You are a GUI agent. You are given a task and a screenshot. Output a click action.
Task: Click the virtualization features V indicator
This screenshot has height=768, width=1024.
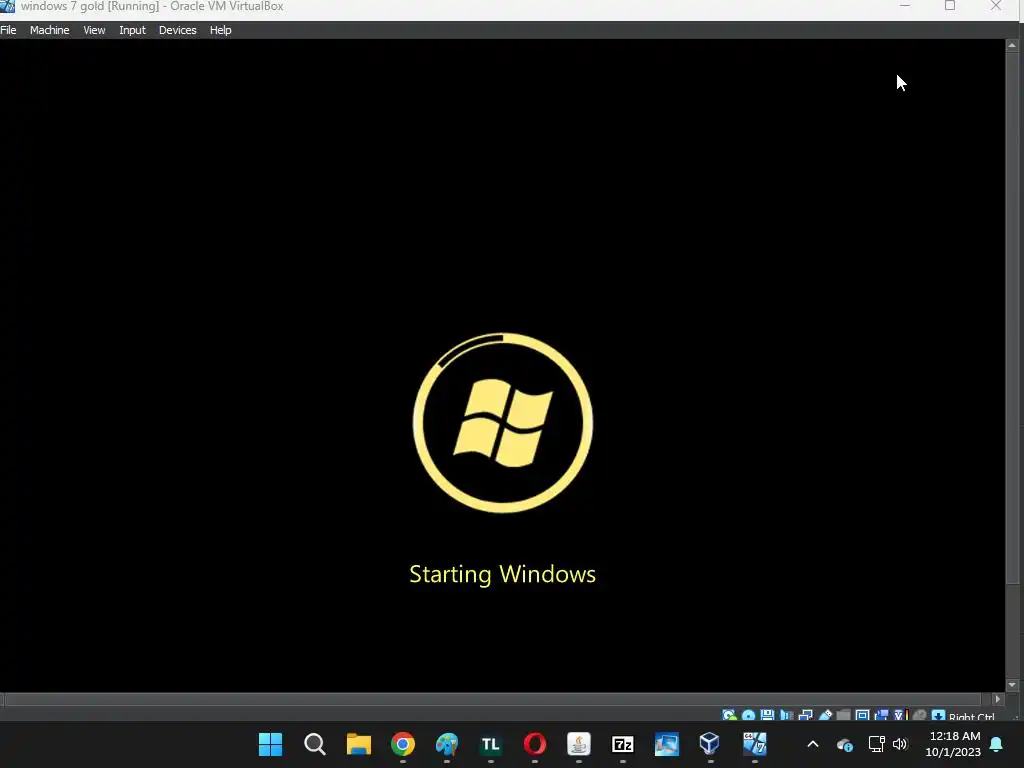click(x=901, y=716)
